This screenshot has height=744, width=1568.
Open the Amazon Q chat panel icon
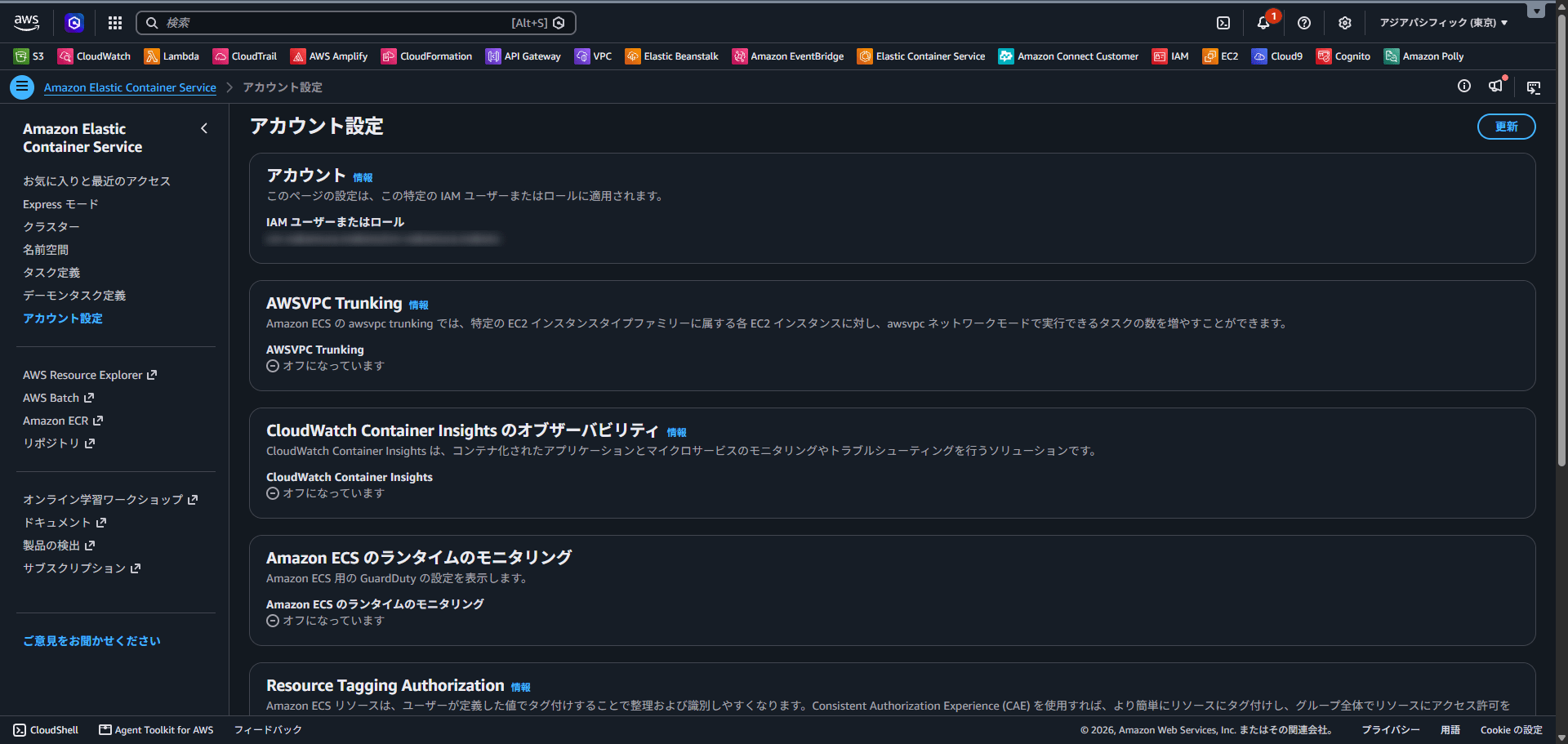pos(1534,87)
